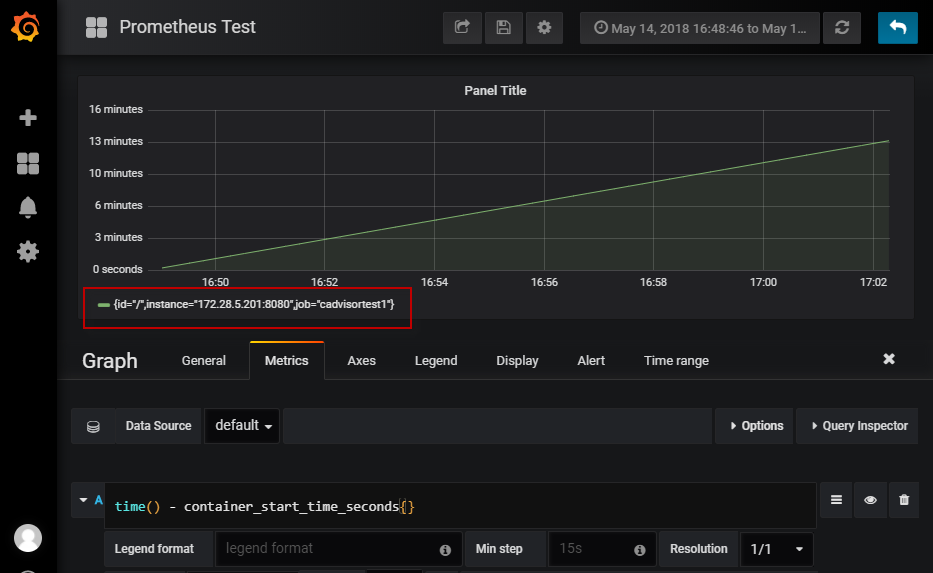Open the query A hamburger options menu
The image size is (933, 573).
[x=836, y=500]
